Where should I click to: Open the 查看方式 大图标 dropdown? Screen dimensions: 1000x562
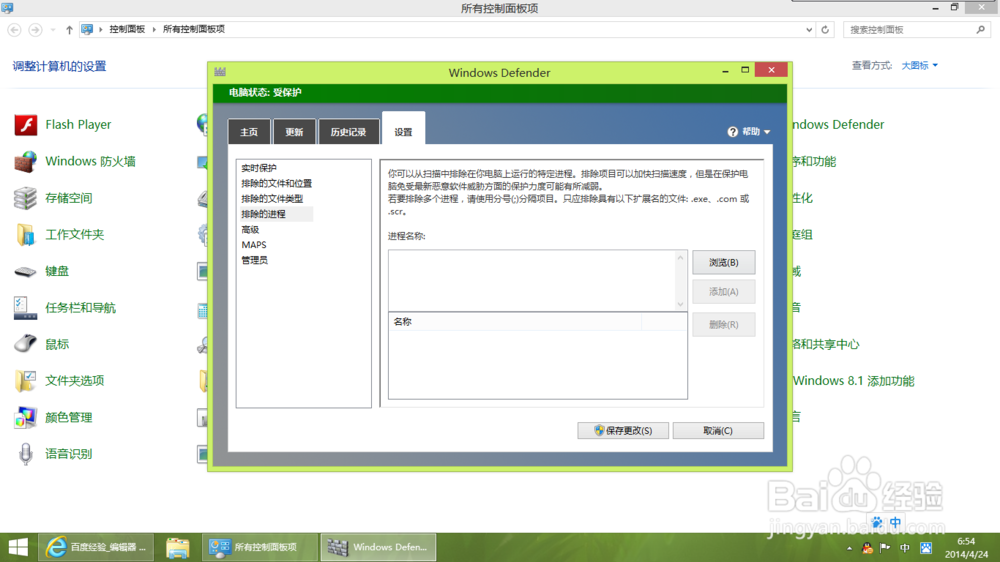[x=919, y=65]
